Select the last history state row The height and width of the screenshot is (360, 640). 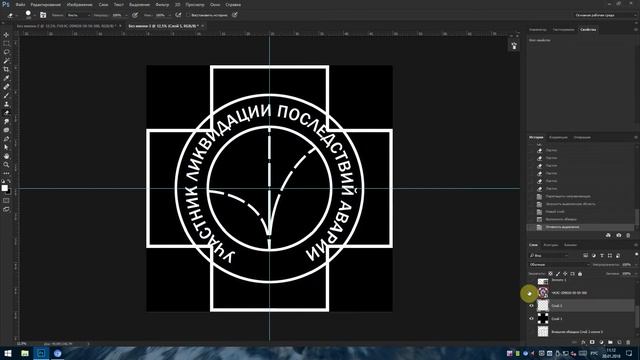tap(580, 227)
